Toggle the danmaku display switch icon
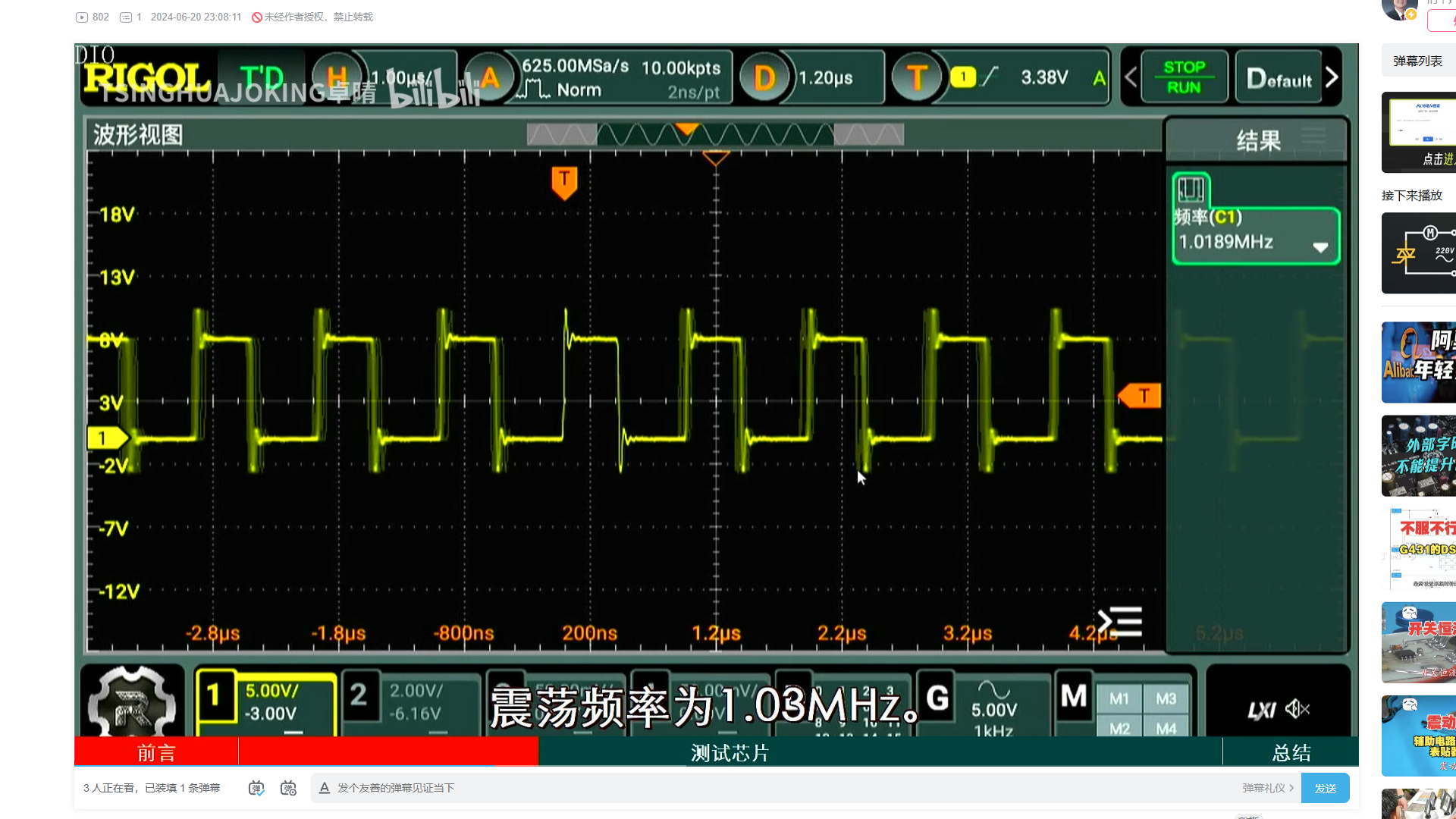The image size is (1456, 819). (x=256, y=788)
